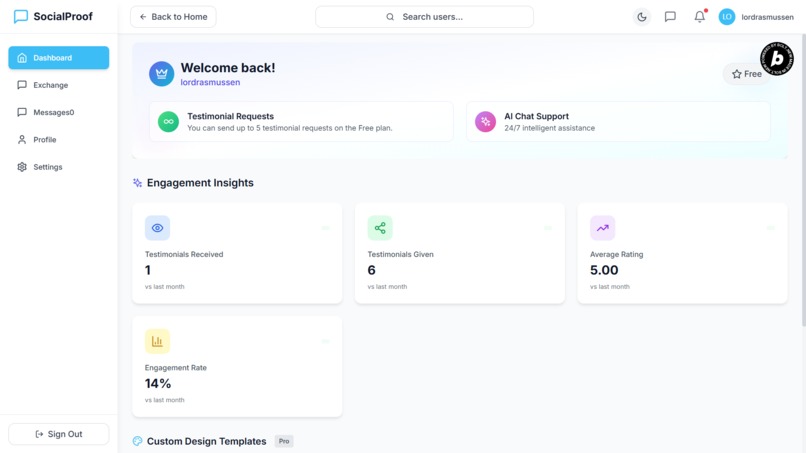Click the crown avatar icon
The height and width of the screenshot is (453, 806).
pos(161,74)
